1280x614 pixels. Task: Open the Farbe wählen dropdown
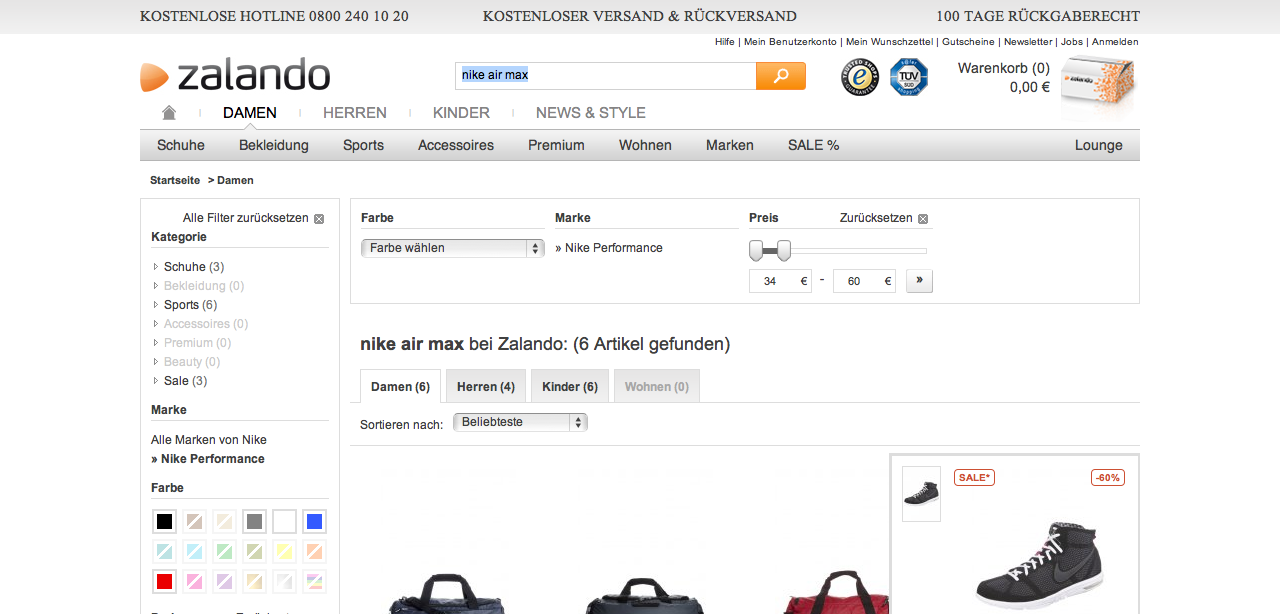pyautogui.click(x=452, y=248)
